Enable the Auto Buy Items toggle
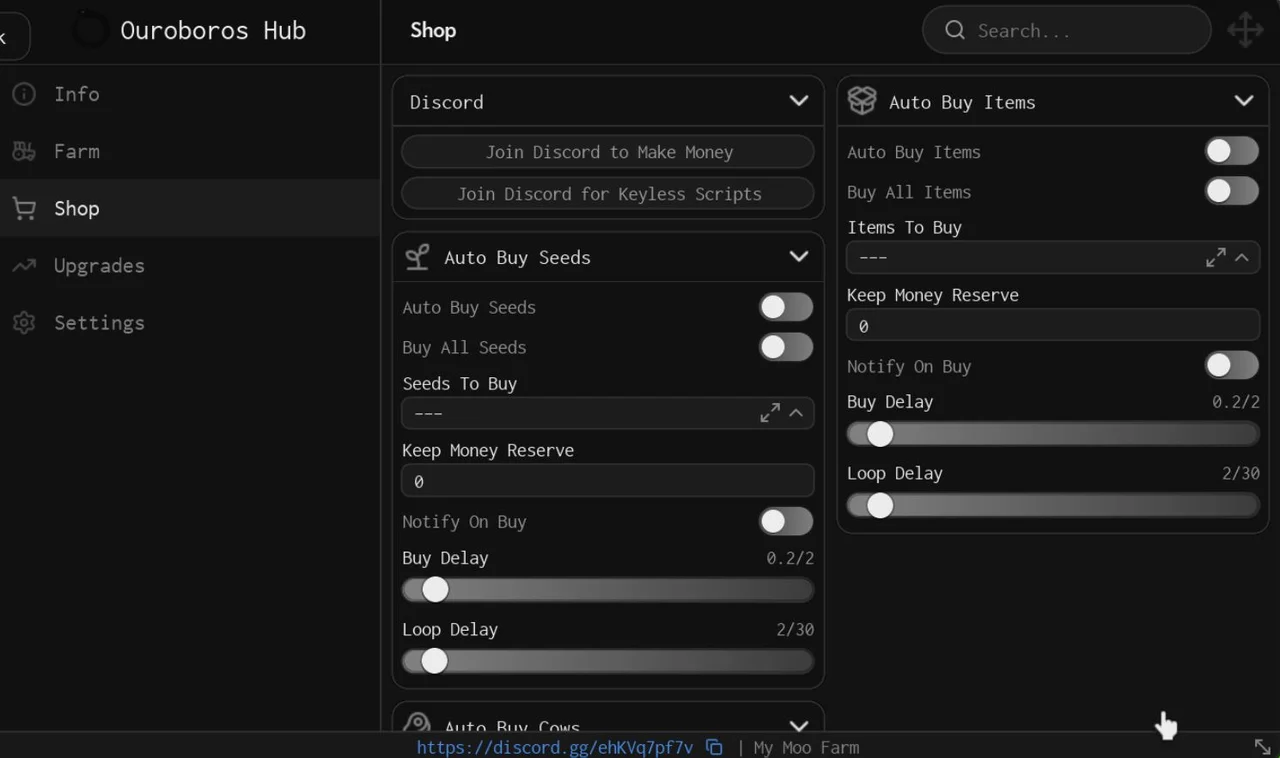 point(1232,151)
